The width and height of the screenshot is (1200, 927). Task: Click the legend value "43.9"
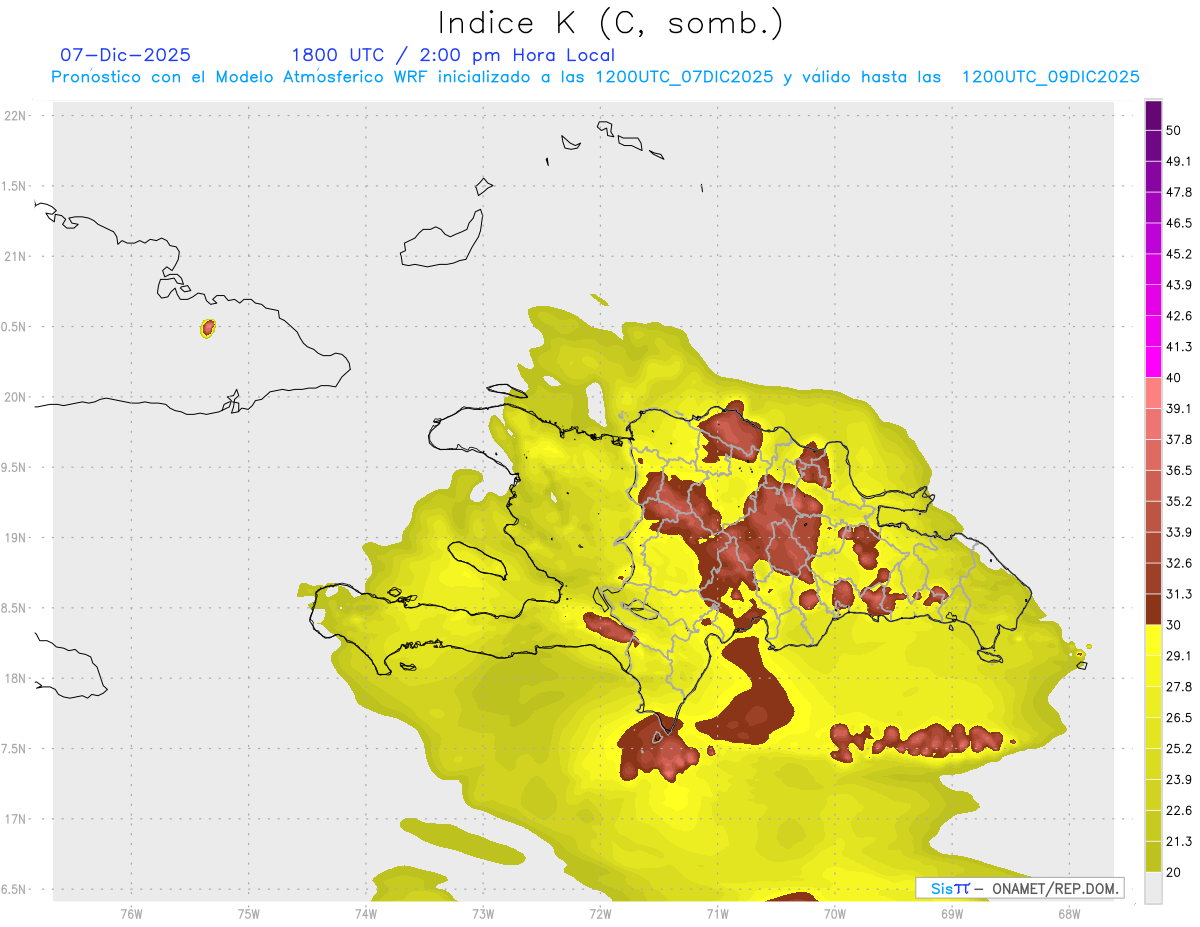pyautogui.click(x=1178, y=285)
